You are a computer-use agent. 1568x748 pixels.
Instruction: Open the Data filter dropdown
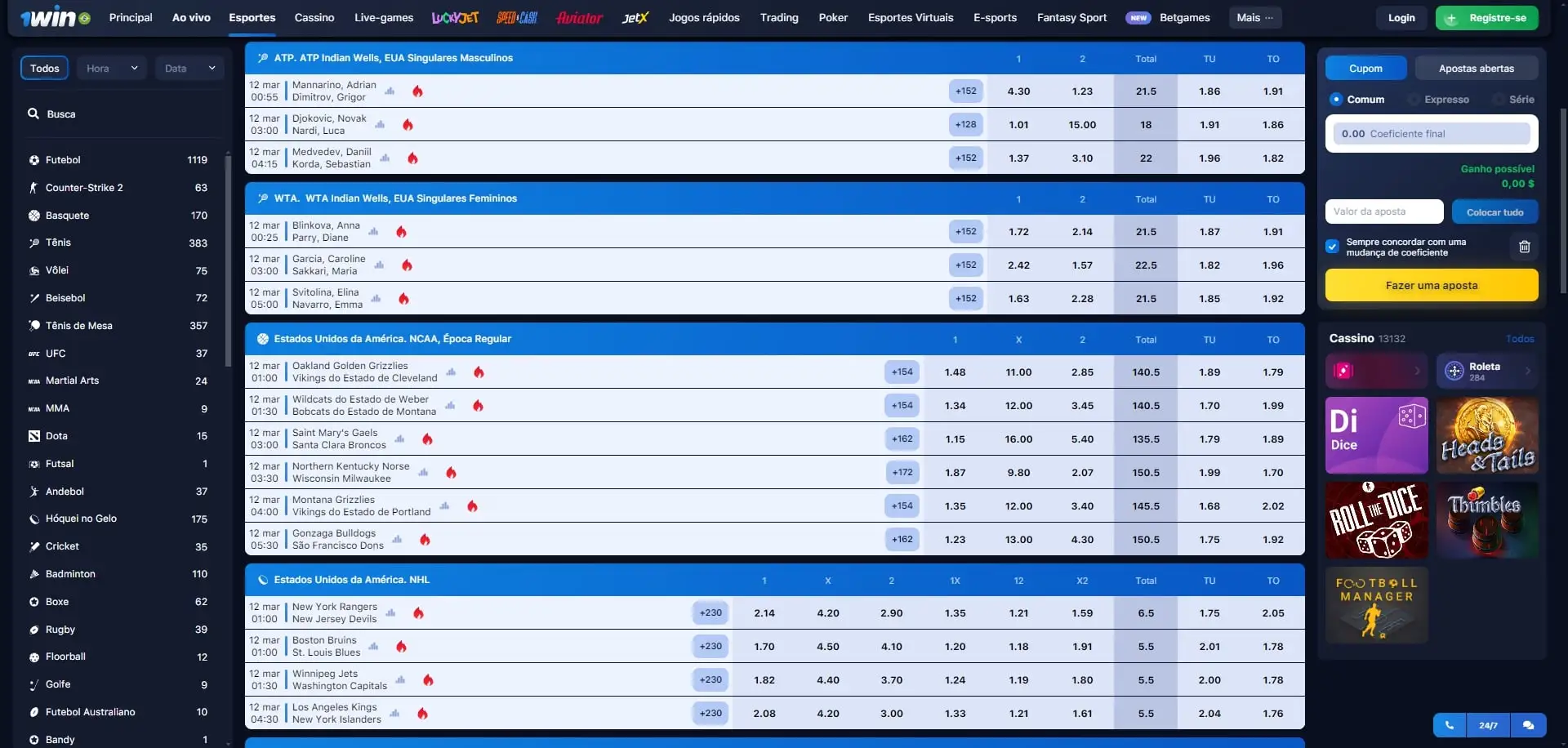click(189, 69)
